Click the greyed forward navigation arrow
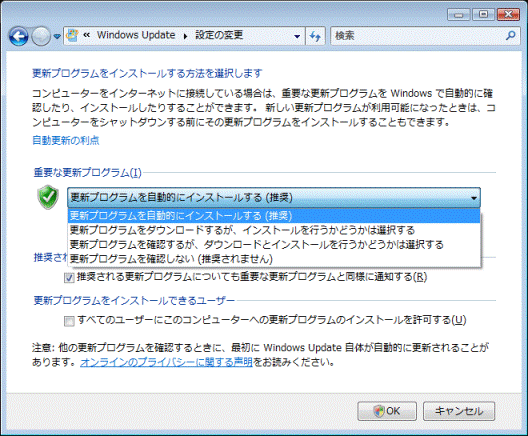 click(x=41, y=36)
